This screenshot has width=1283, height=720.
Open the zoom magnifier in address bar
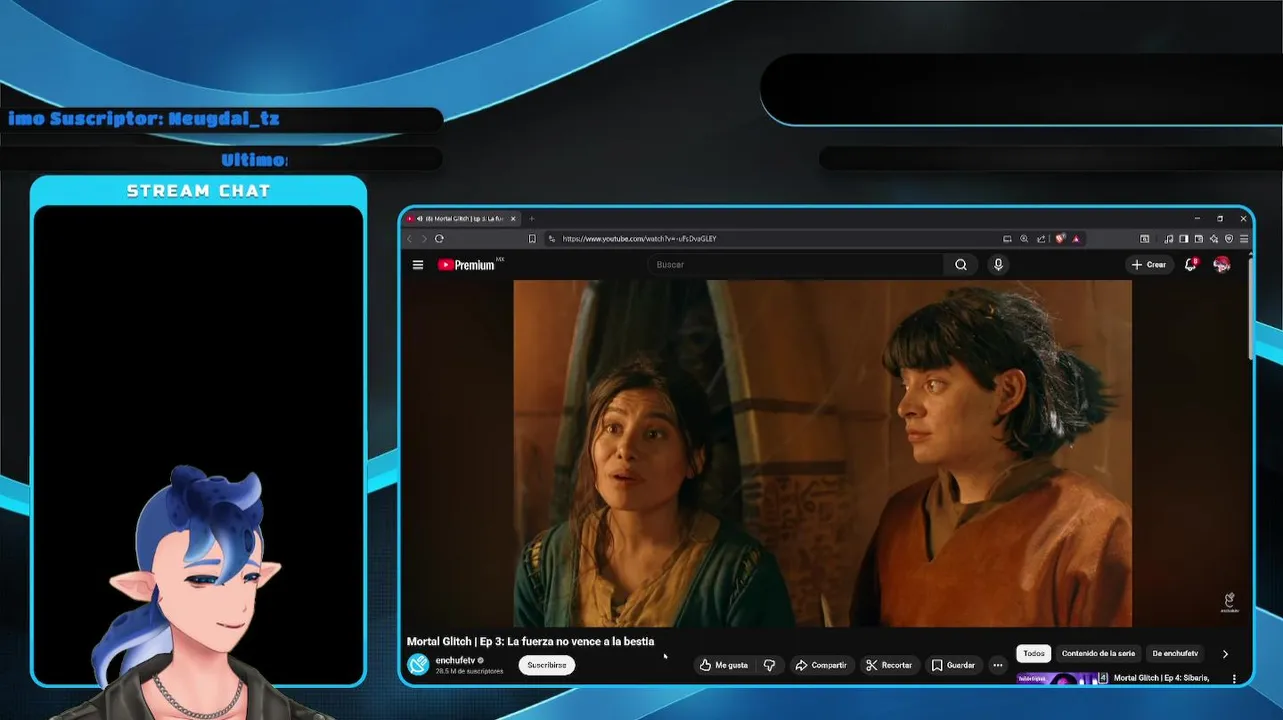(1024, 239)
